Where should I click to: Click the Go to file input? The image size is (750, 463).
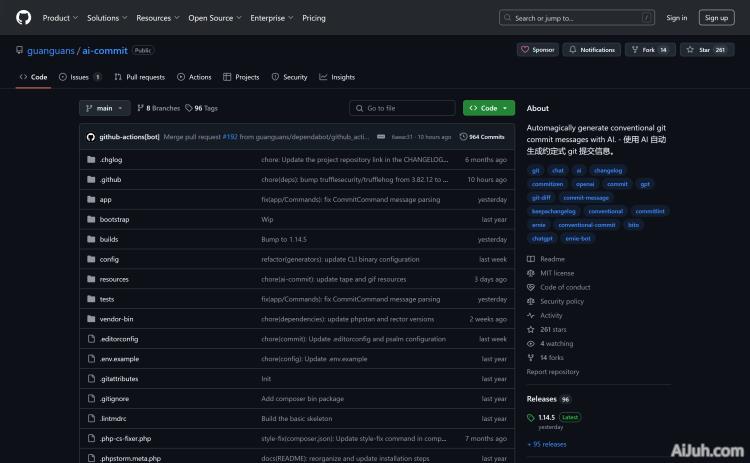(402, 108)
